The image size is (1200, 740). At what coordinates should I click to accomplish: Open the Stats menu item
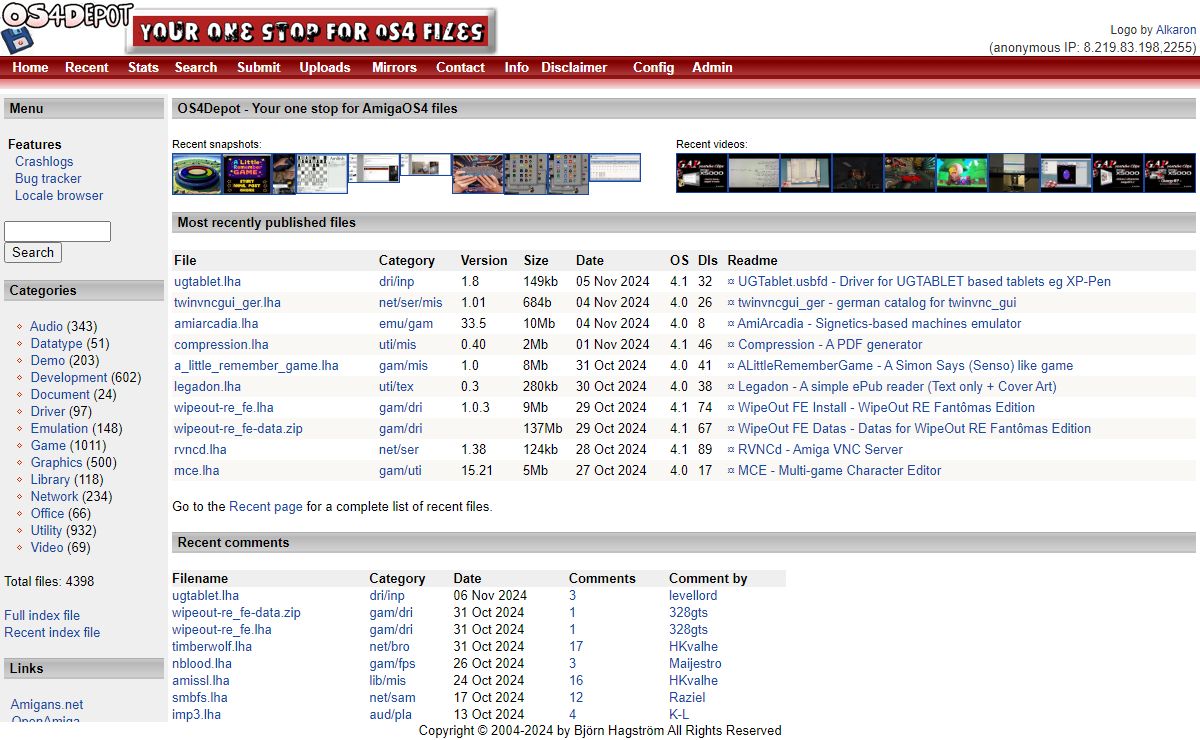pos(143,67)
